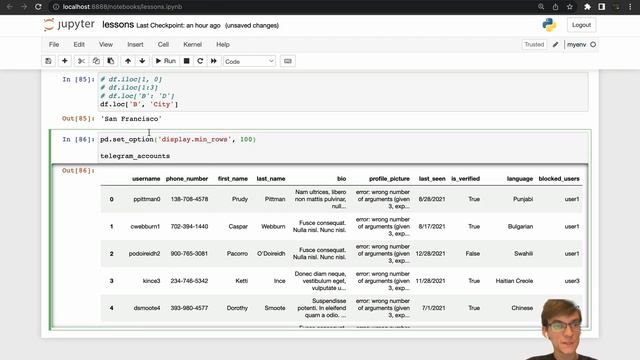The image size is (640, 360).
Task: Click the phone_number column header
Action: tap(187, 179)
